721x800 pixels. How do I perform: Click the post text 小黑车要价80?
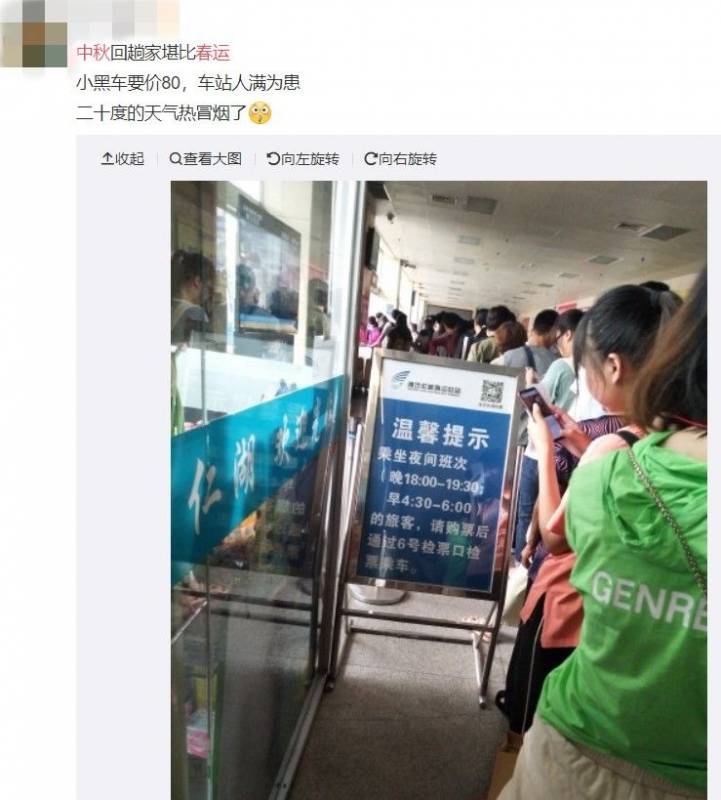pos(128,83)
